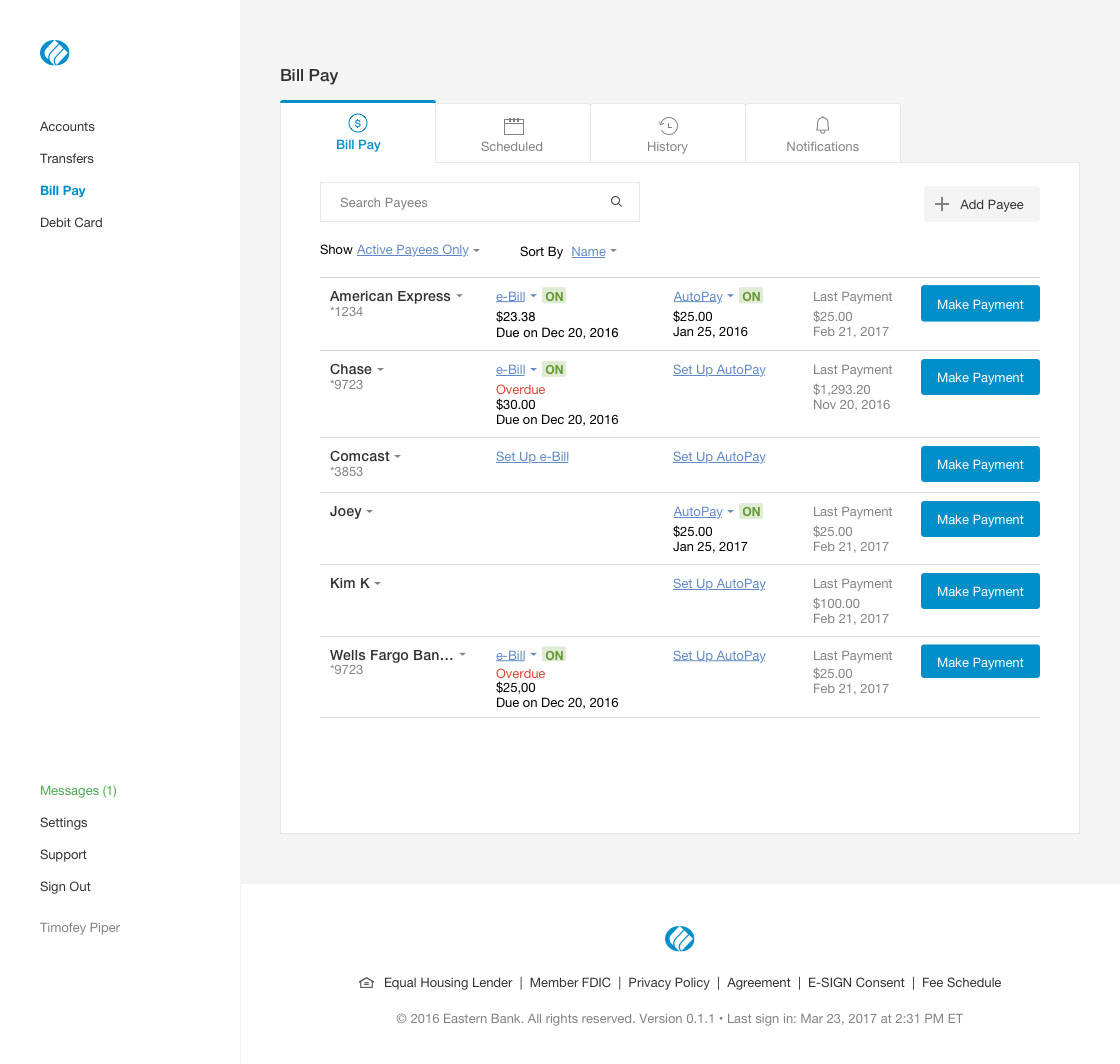Open the Member FDIC footer link

[x=570, y=983]
